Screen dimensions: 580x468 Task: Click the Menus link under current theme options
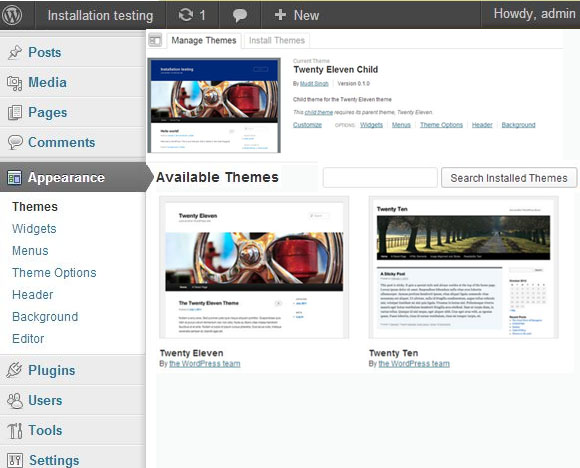[401, 125]
